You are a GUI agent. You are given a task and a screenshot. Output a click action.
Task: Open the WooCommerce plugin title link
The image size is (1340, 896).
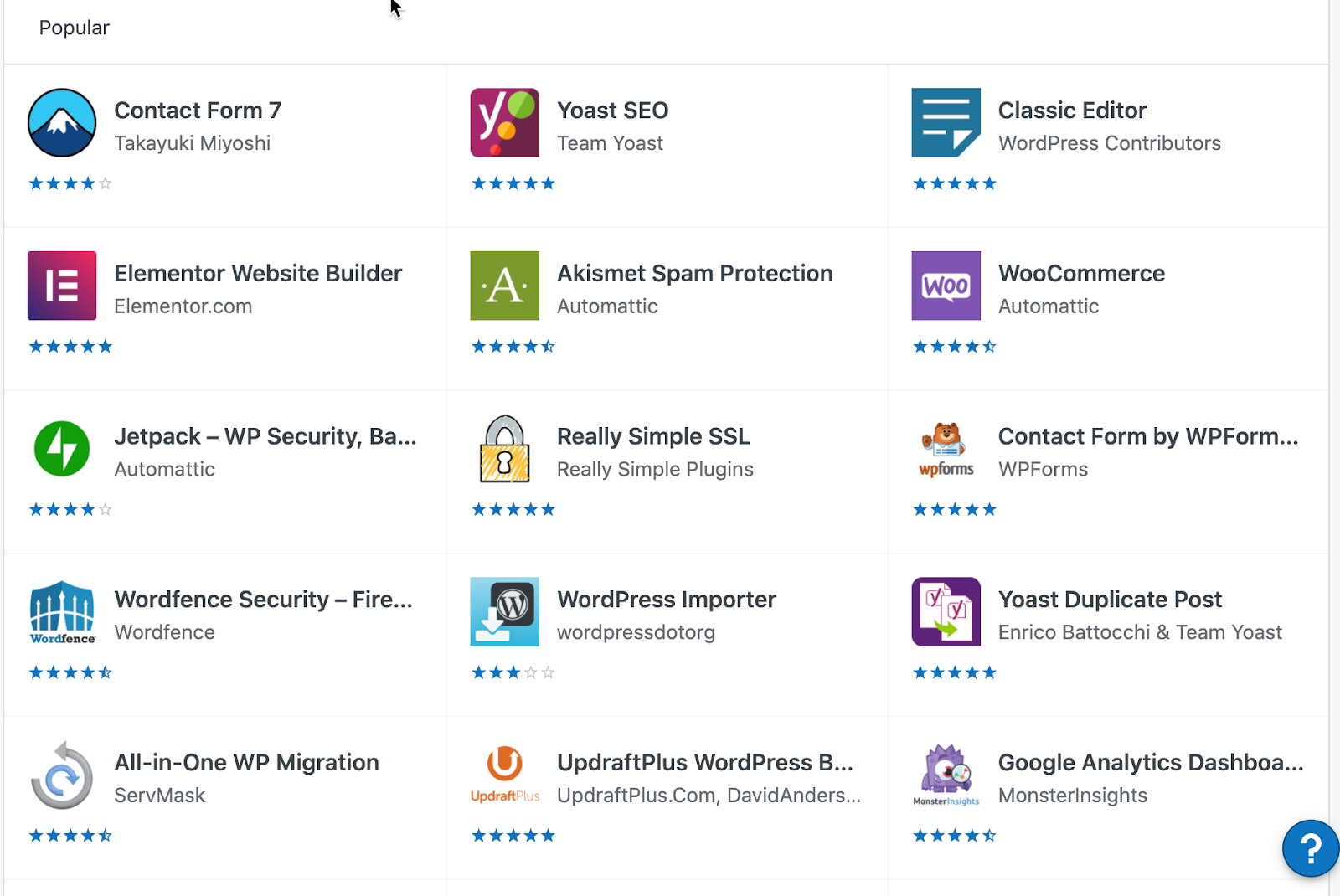pos(1081,273)
